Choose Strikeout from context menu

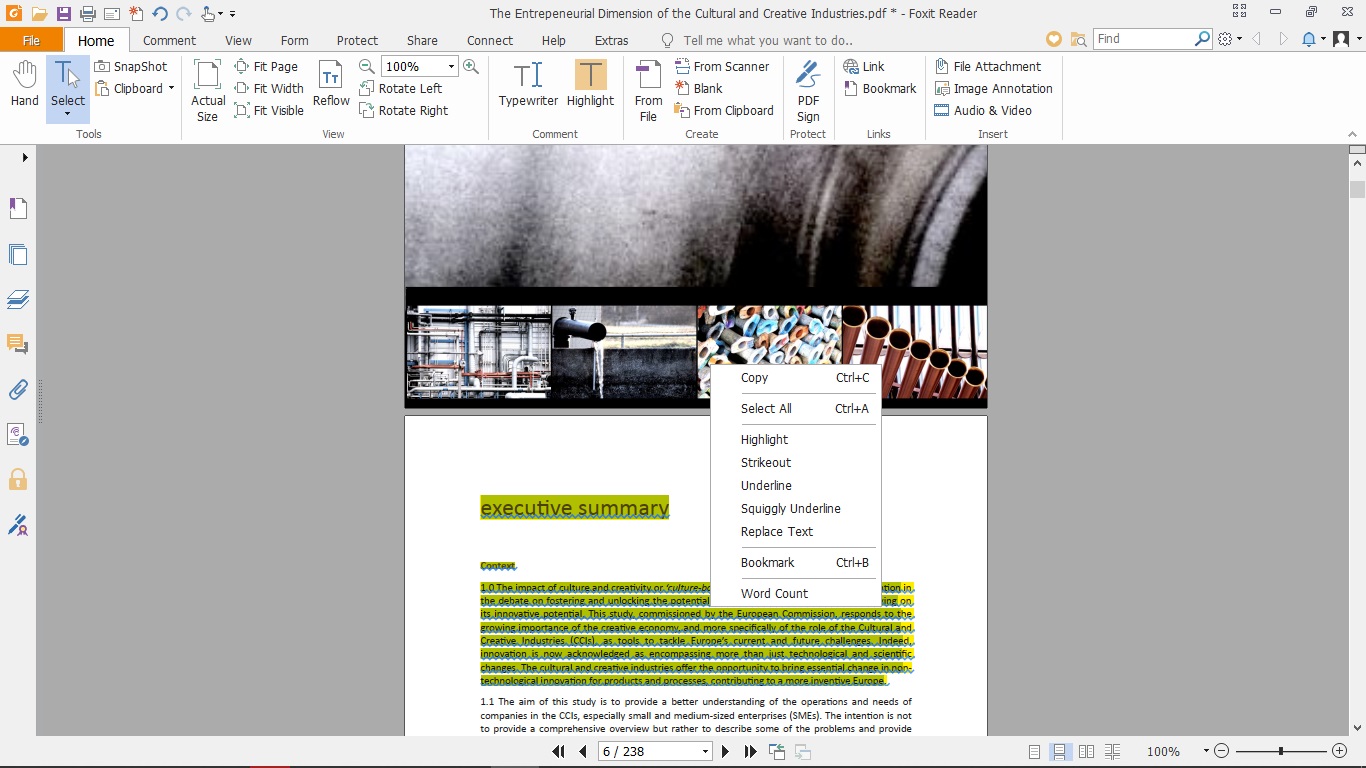click(x=797, y=462)
